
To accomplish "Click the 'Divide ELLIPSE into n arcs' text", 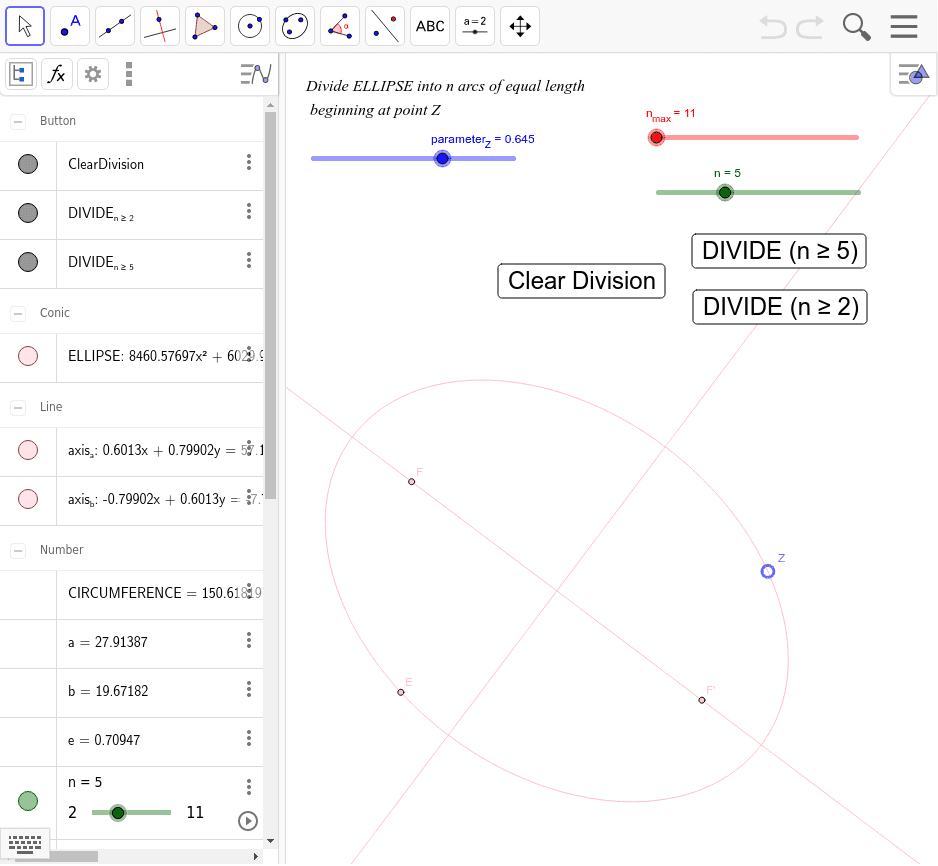I will point(445,86).
